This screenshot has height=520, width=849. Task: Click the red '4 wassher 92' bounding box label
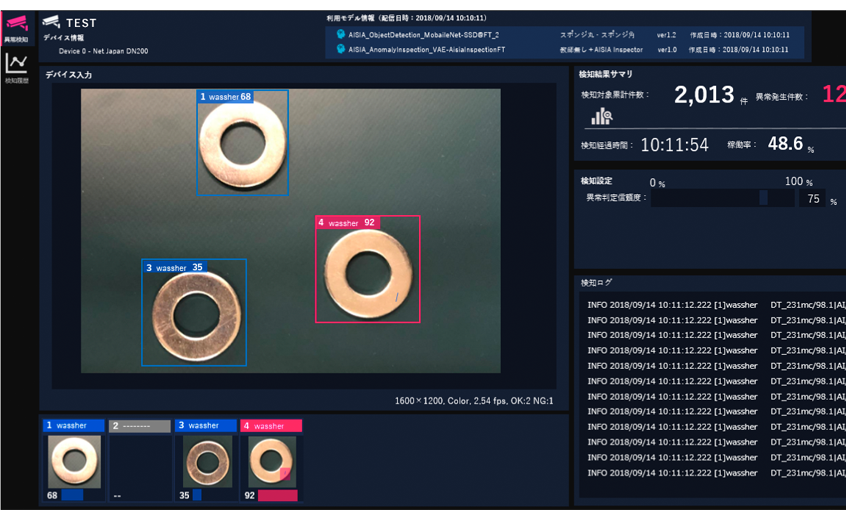pos(346,223)
